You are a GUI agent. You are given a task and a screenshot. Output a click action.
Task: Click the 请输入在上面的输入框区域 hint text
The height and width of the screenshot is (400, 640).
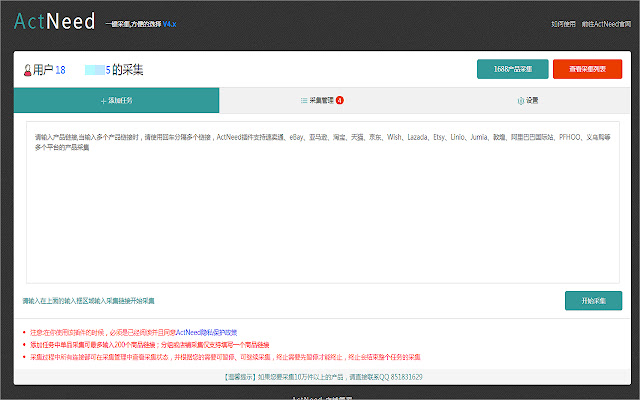tap(89, 301)
